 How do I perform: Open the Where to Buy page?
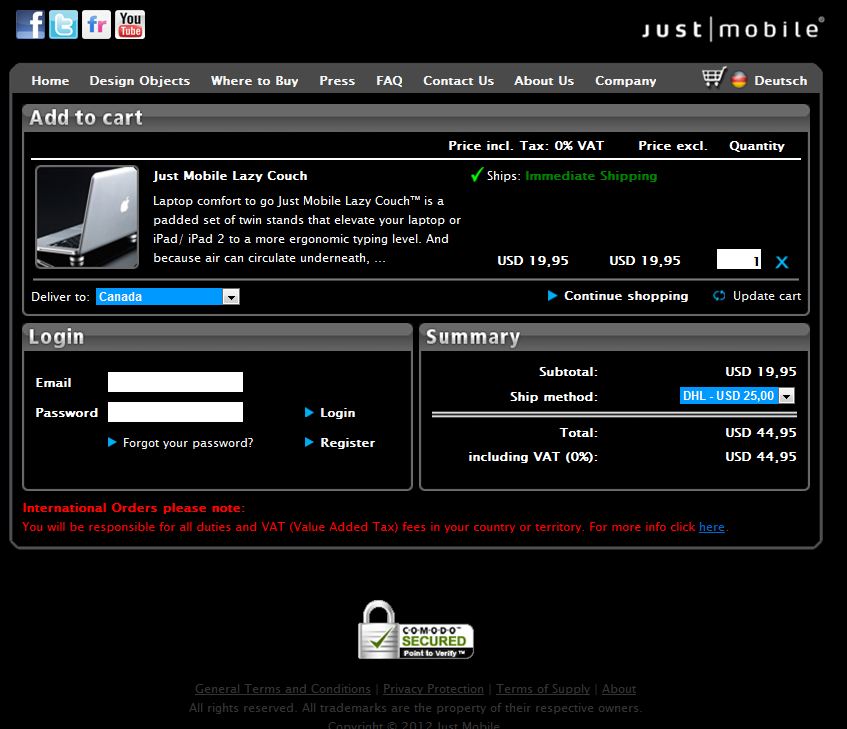(254, 81)
